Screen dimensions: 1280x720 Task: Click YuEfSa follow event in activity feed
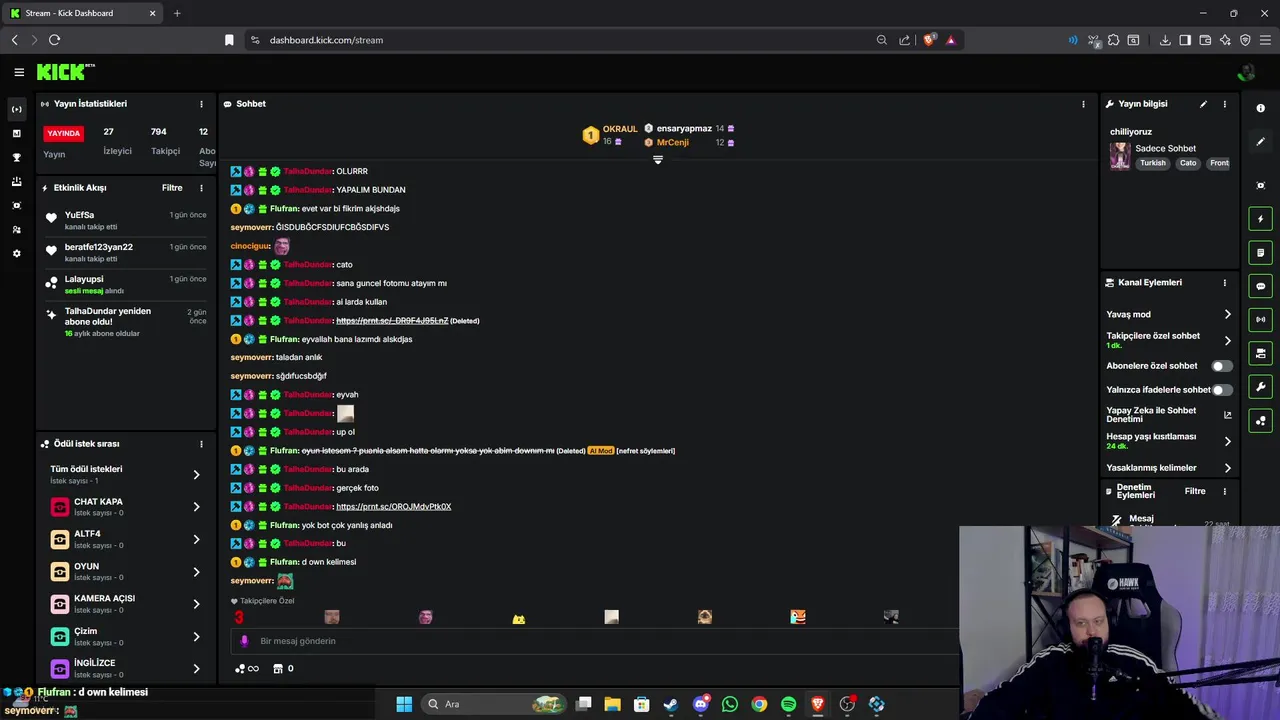tap(126, 220)
